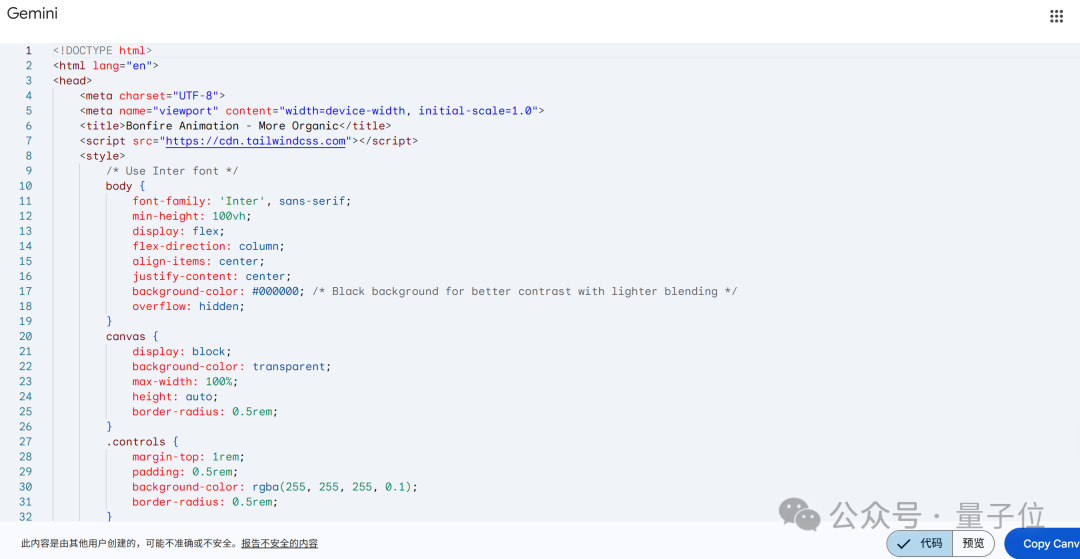This screenshot has width=1080, height=559.
Task: Follow the cdn.tailwindcss.com URL in code
Action: pos(255,141)
